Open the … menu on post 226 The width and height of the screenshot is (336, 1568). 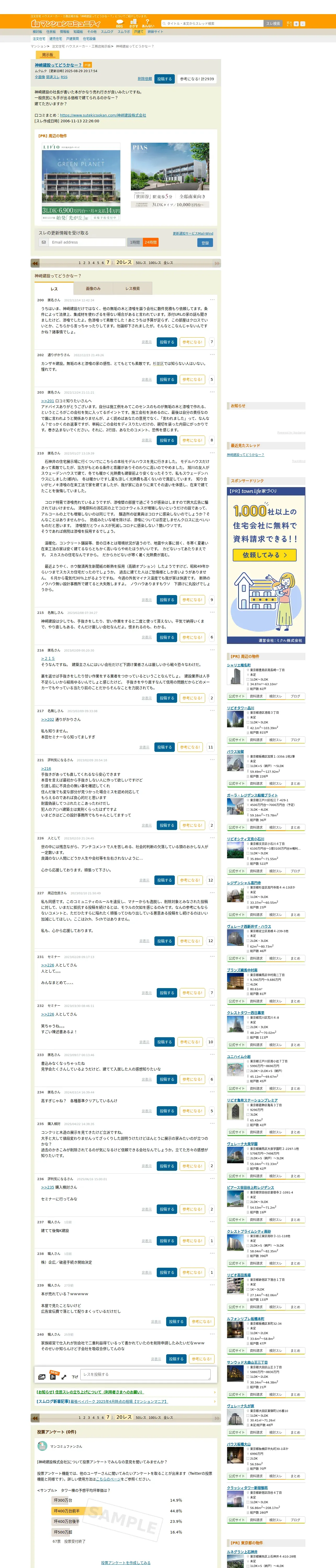click(x=212, y=838)
